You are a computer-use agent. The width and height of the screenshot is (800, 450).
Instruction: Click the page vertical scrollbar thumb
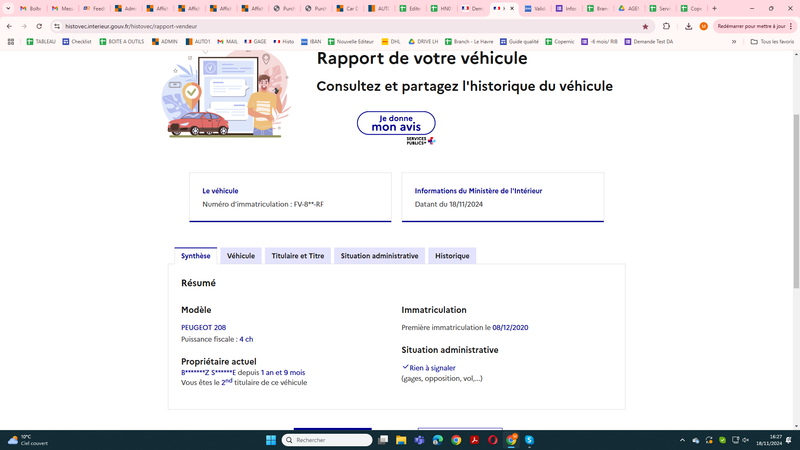(796, 202)
